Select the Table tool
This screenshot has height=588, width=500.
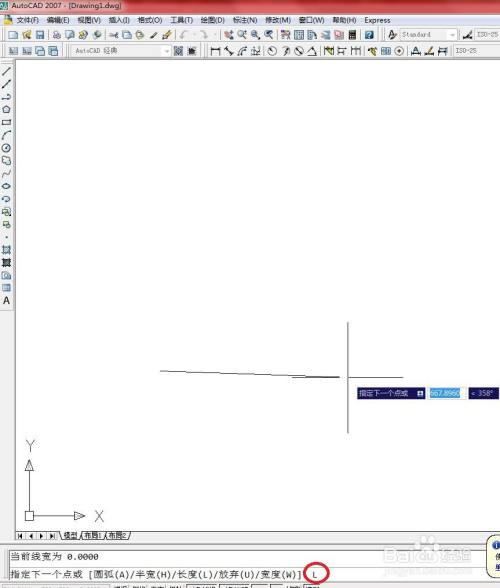(x=6, y=288)
